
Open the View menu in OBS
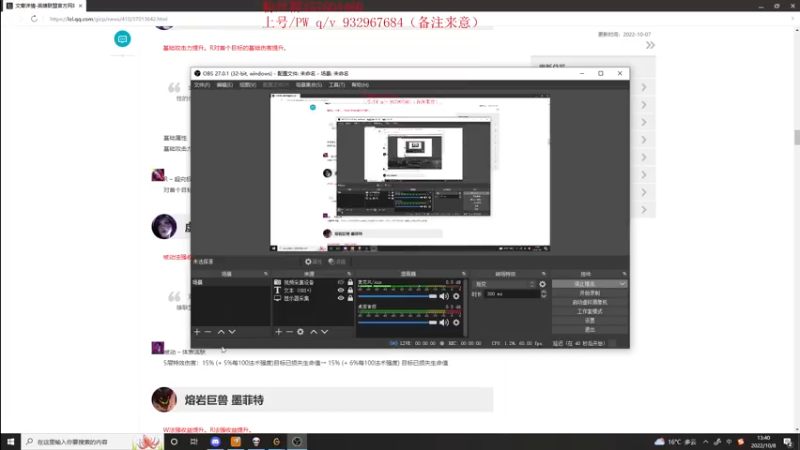tap(247, 85)
